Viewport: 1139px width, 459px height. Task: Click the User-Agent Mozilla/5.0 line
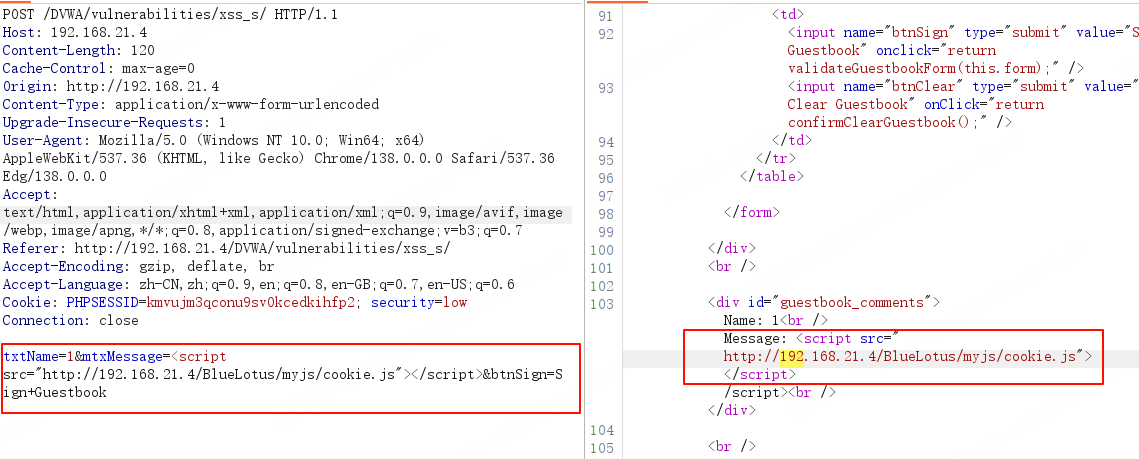point(214,140)
